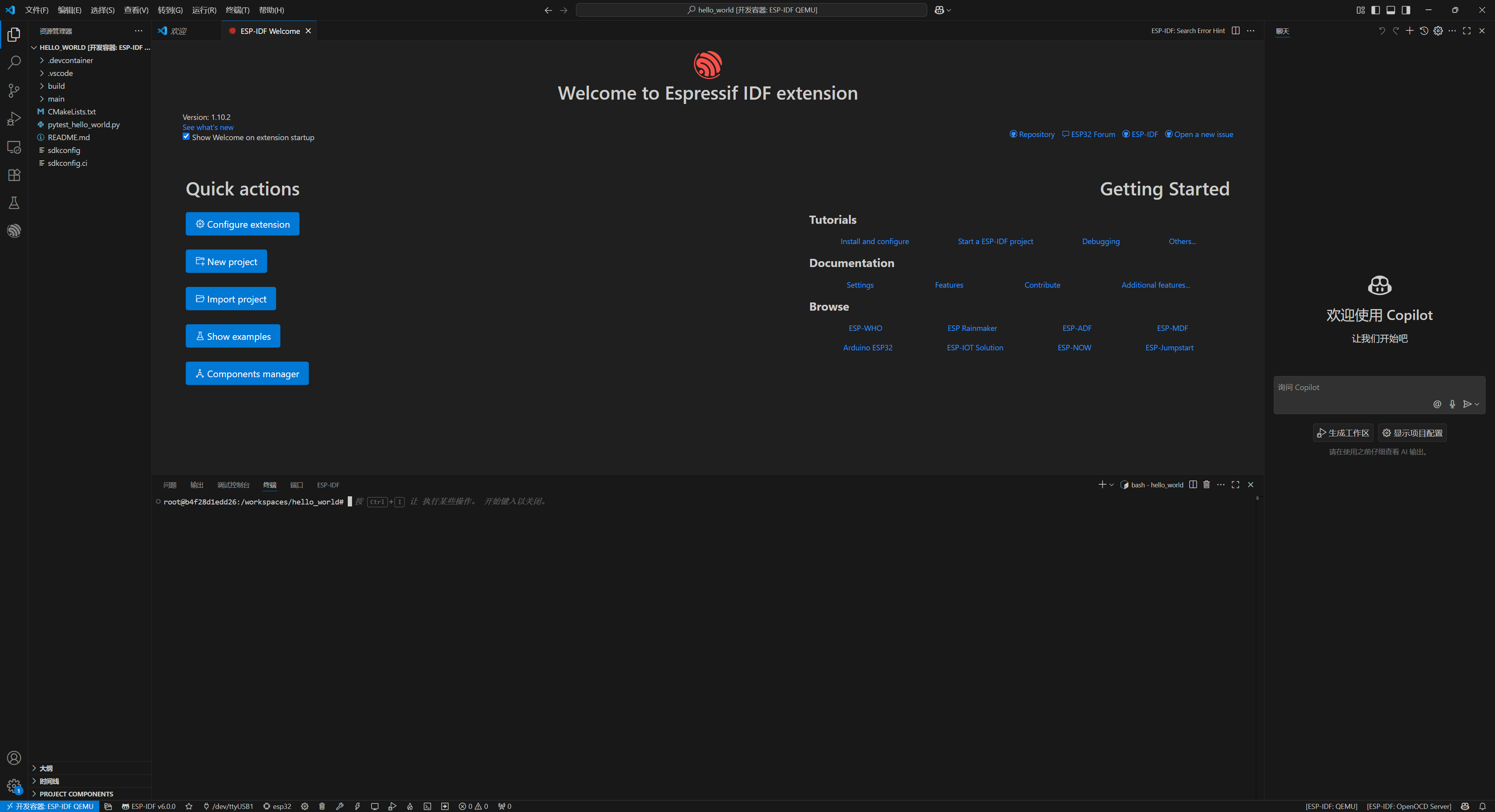Open the Install and configure tutorial link
Image resolution: width=1495 pixels, height=812 pixels.
click(x=874, y=241)
